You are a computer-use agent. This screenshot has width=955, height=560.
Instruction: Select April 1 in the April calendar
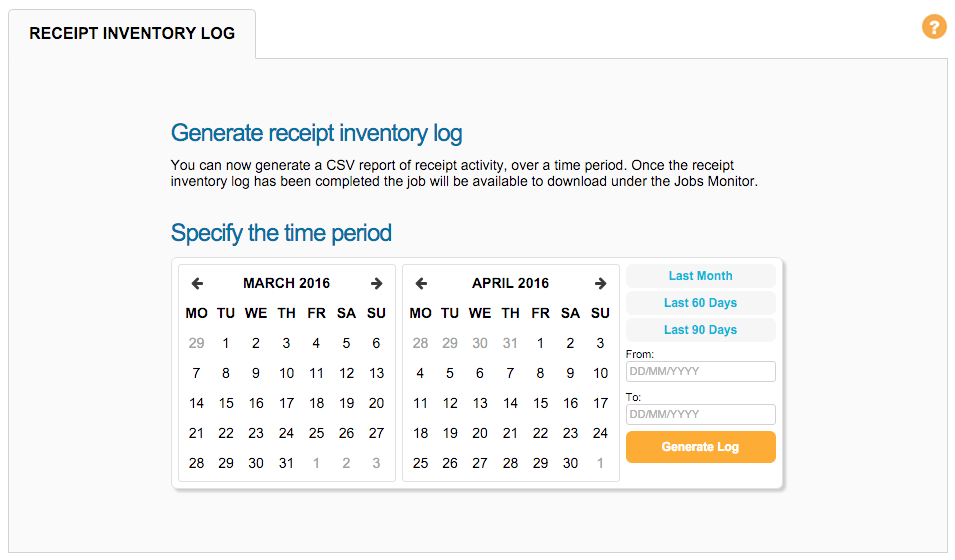(x=540, y=343)
